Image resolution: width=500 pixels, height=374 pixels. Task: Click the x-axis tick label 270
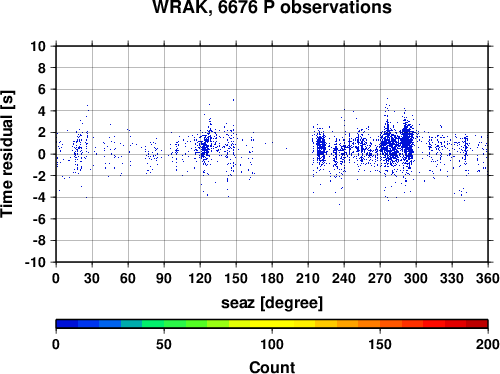(380, 278)
